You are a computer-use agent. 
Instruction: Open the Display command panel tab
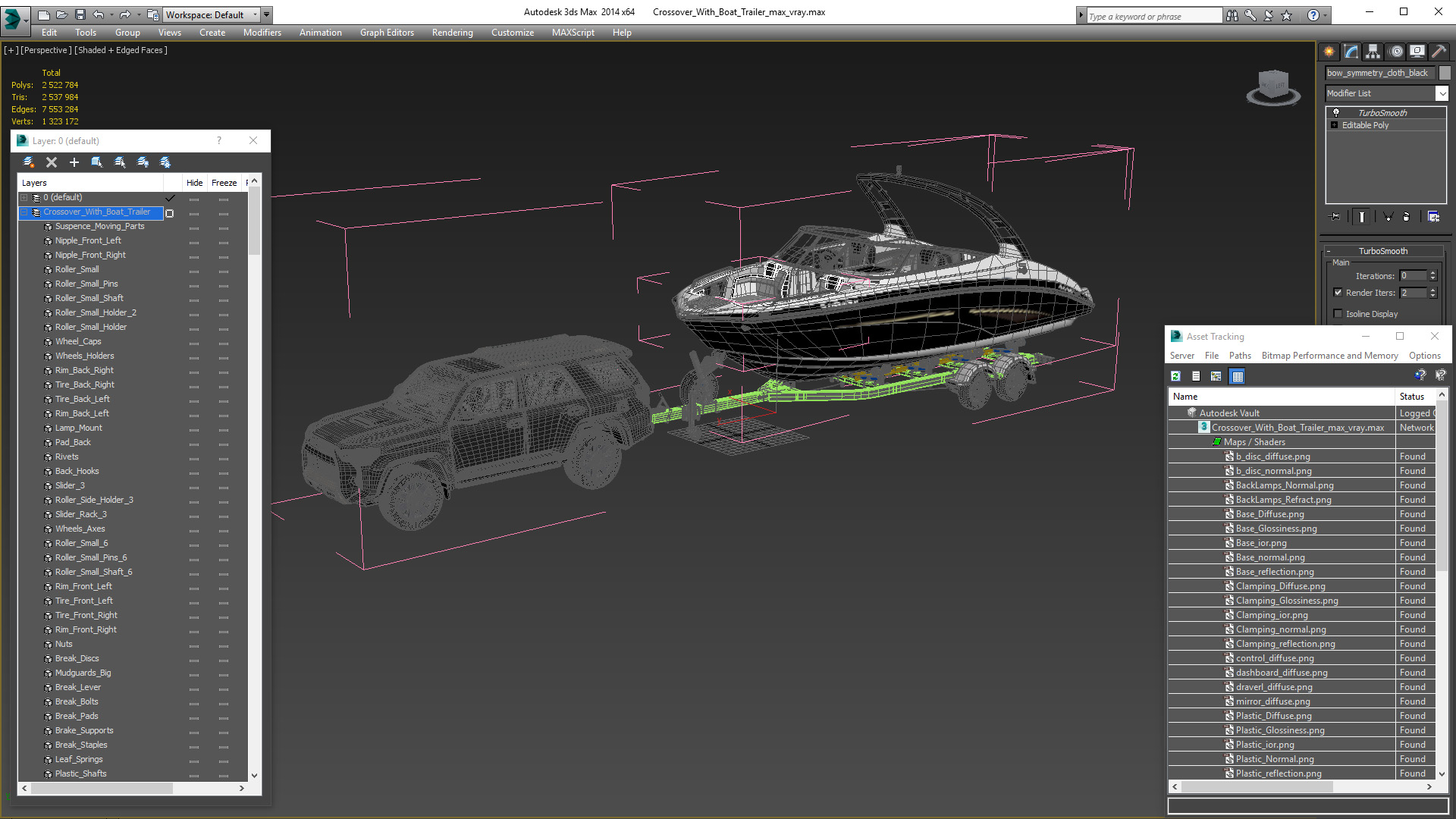1417,52
